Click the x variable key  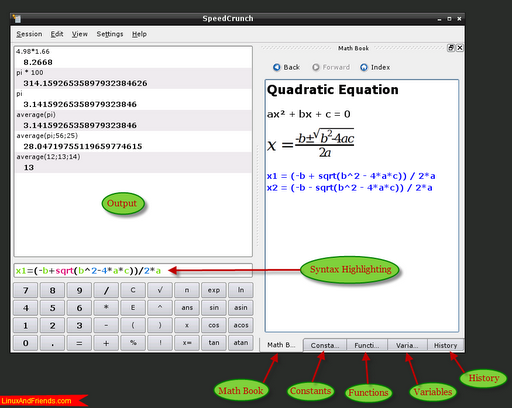(x=187, y=325)
